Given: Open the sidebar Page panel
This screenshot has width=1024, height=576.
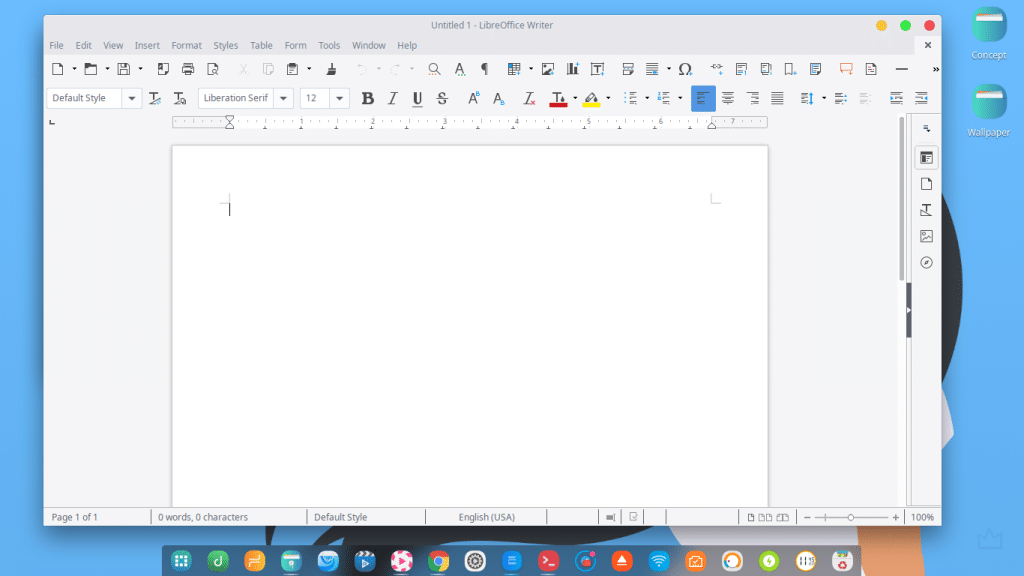Looking at the screenshot, I should 926,184.
